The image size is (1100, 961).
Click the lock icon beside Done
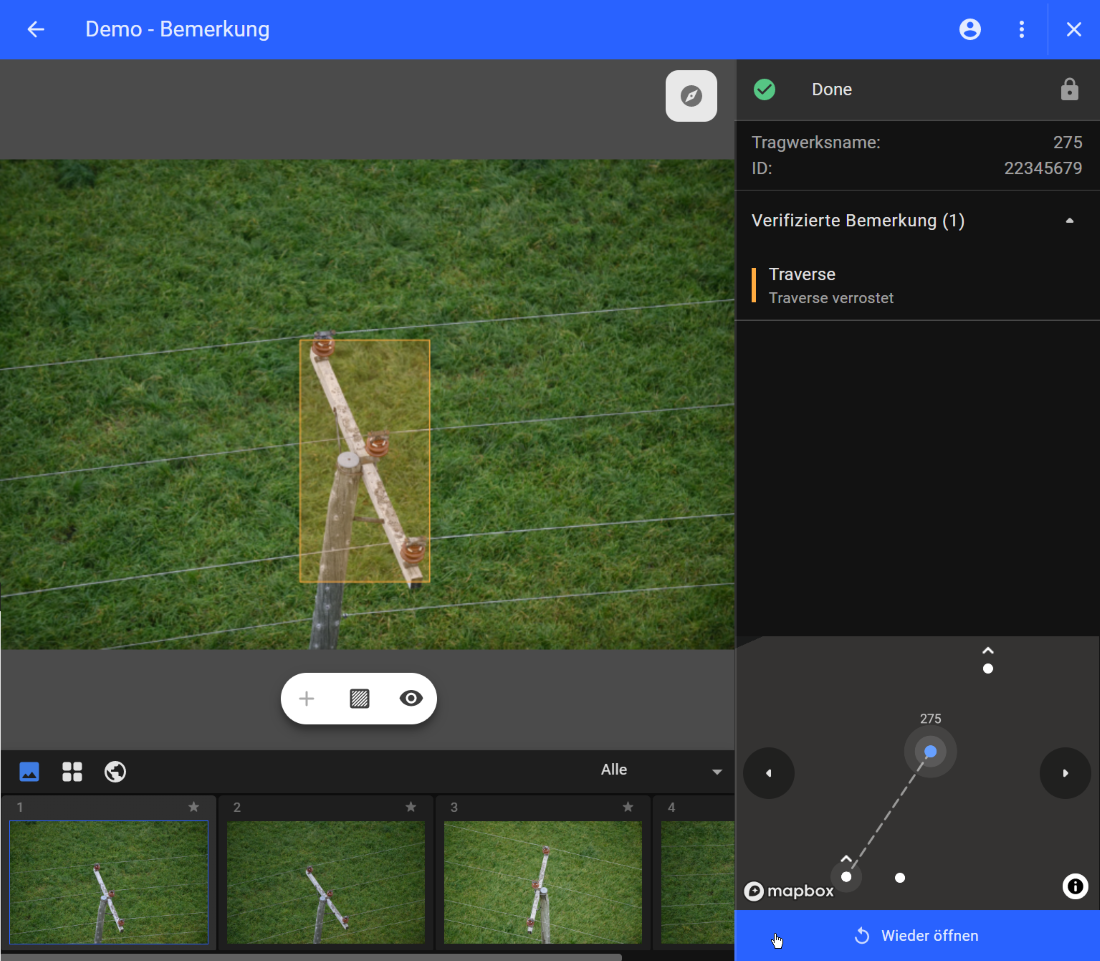pyautogui.click(x=1069, y=89)
